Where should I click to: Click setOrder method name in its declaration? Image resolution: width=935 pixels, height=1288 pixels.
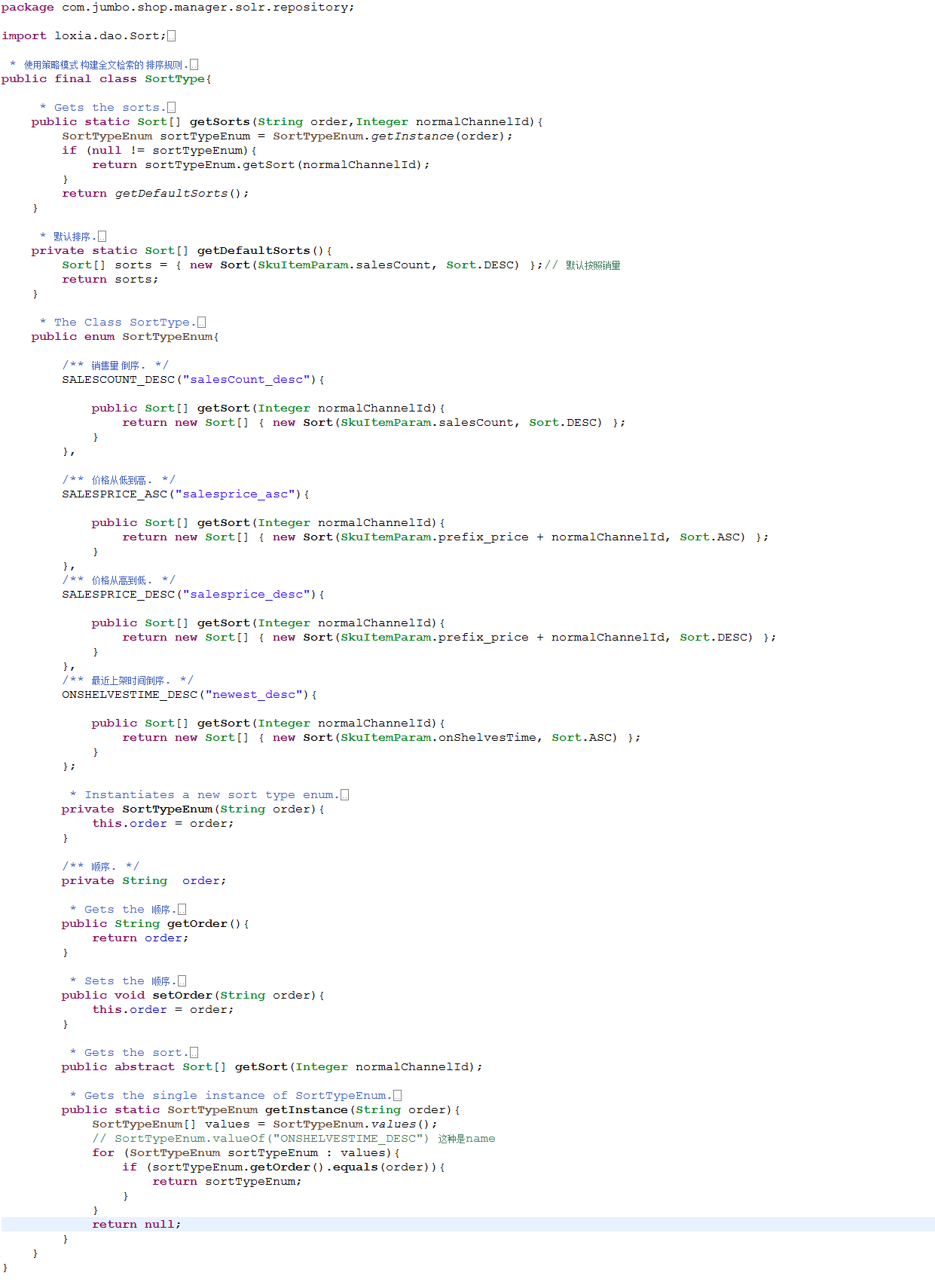point(182,996)
